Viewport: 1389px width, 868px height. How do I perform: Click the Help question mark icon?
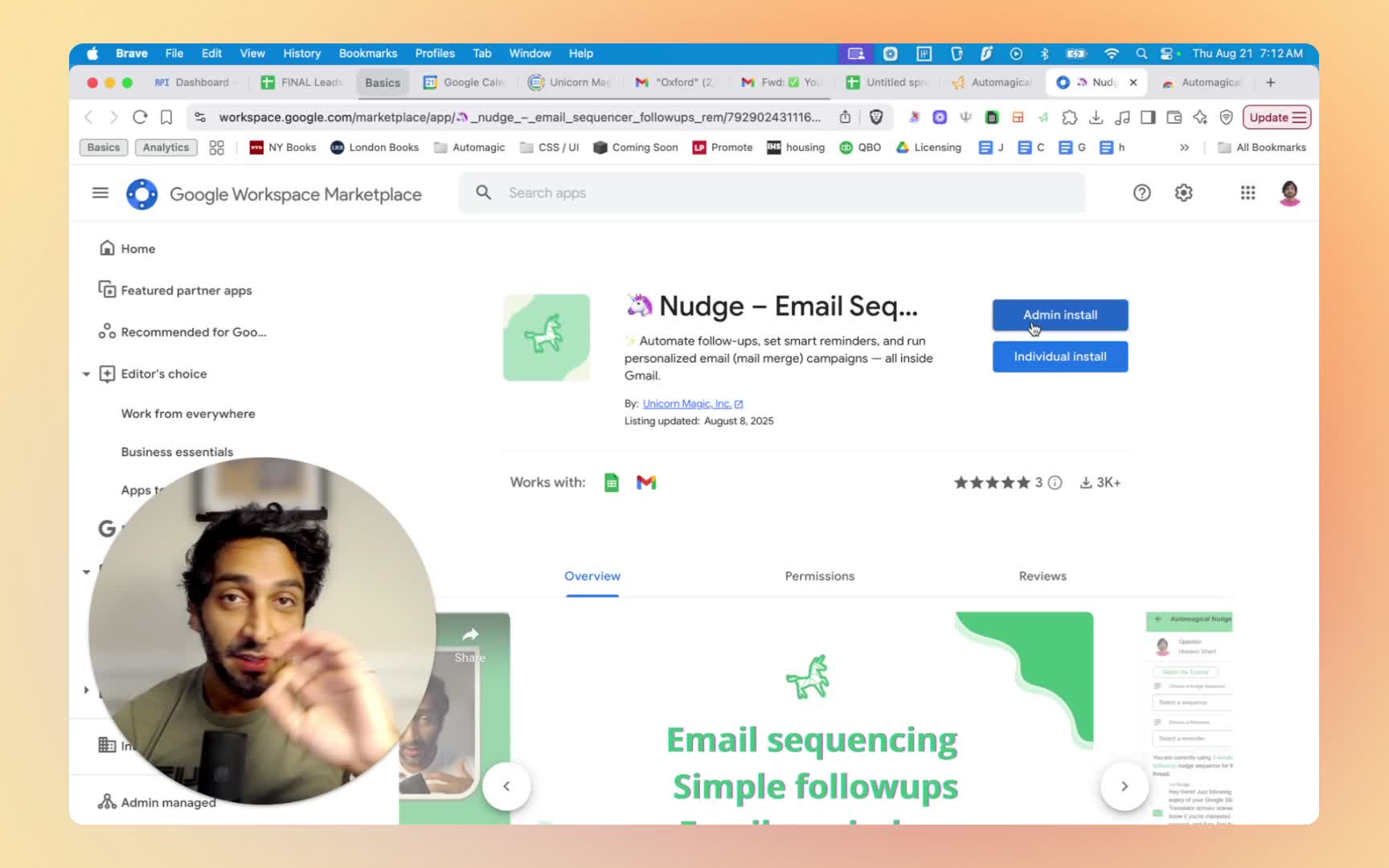pyautogui.click(x=1141, y=193)
